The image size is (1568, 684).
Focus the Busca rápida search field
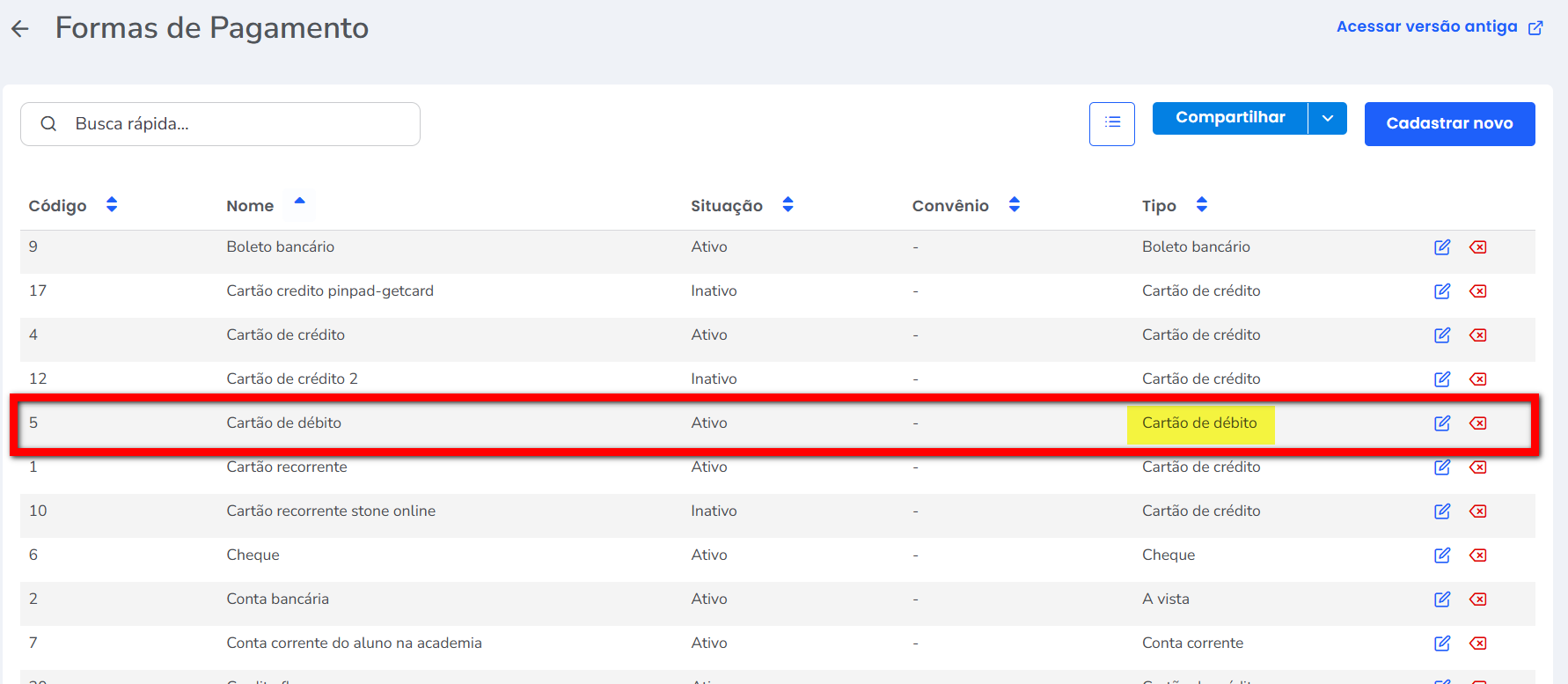[238, 124]
